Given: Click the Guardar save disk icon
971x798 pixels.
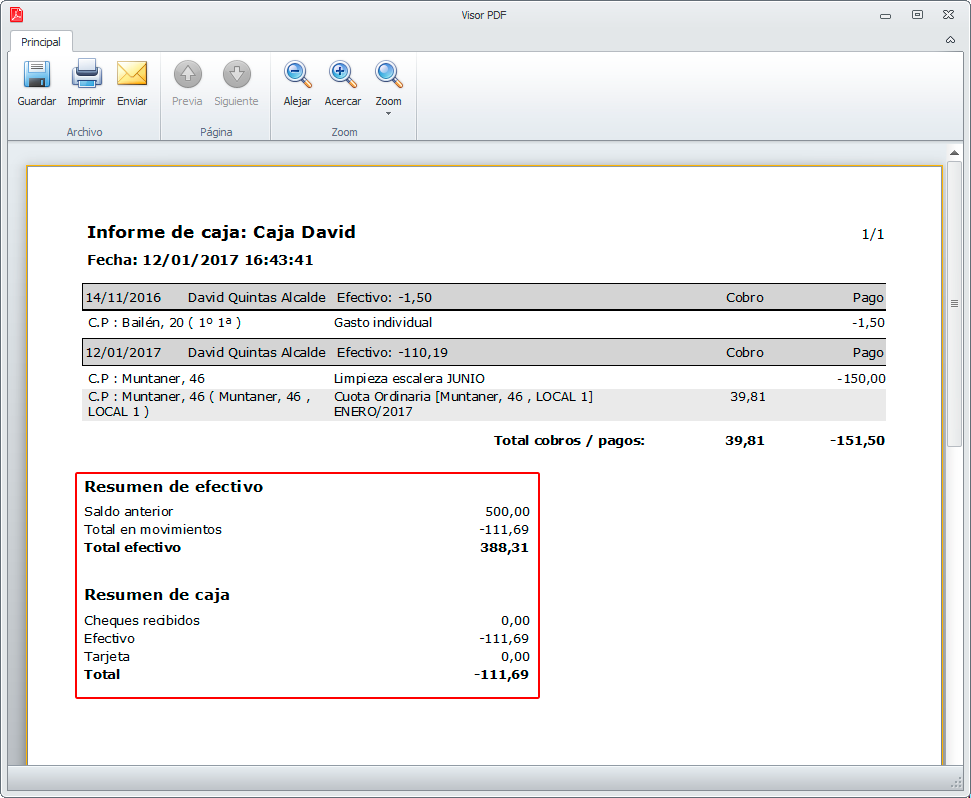Looking at the screenshot, I should click(x=37, y=75).
